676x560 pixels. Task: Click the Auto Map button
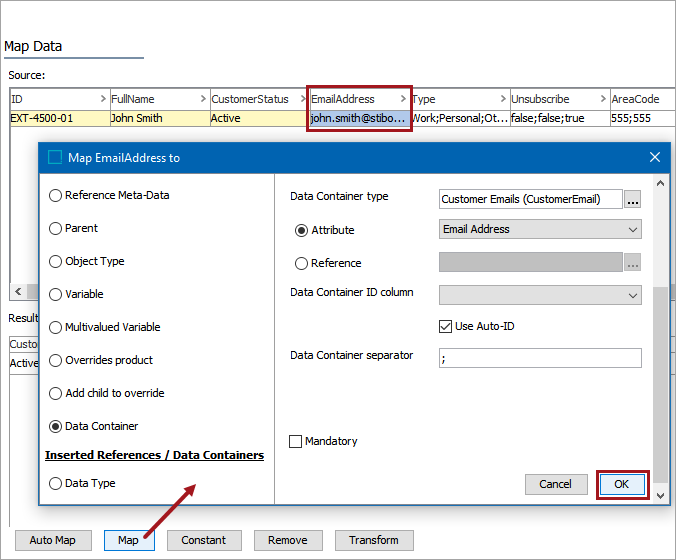pyautogui.click(x=52, y=540)
